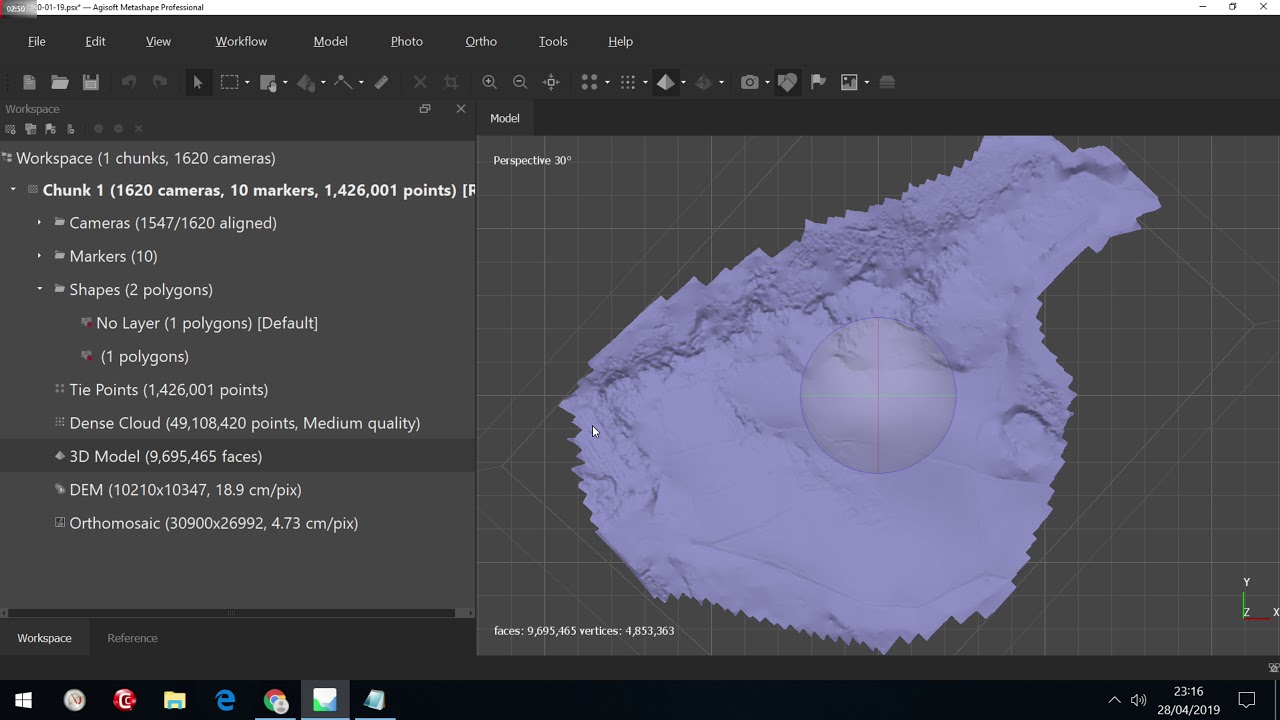1280x720 pixels.
Task: Open the selection tool dropdown arrow
Action: tap(247, 82)
